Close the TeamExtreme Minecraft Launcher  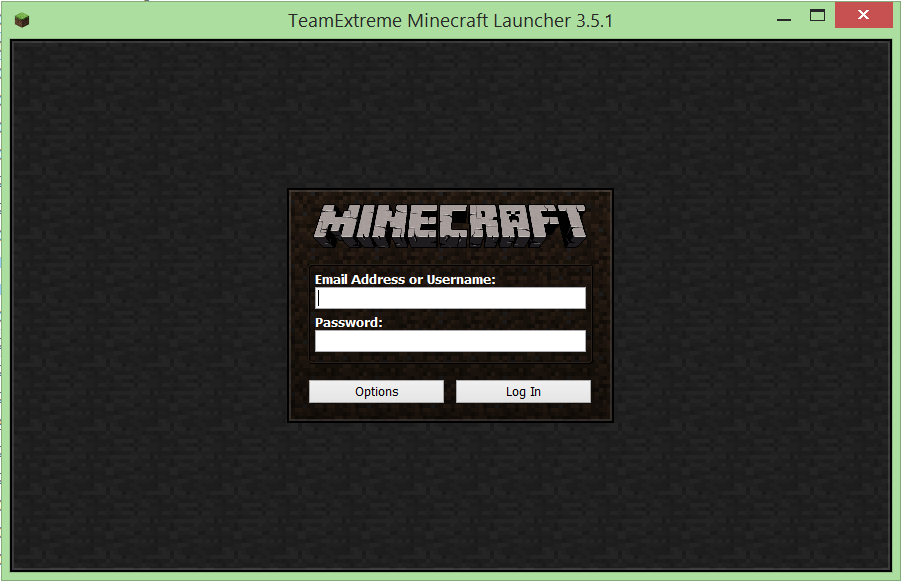(x=863, y=15)
